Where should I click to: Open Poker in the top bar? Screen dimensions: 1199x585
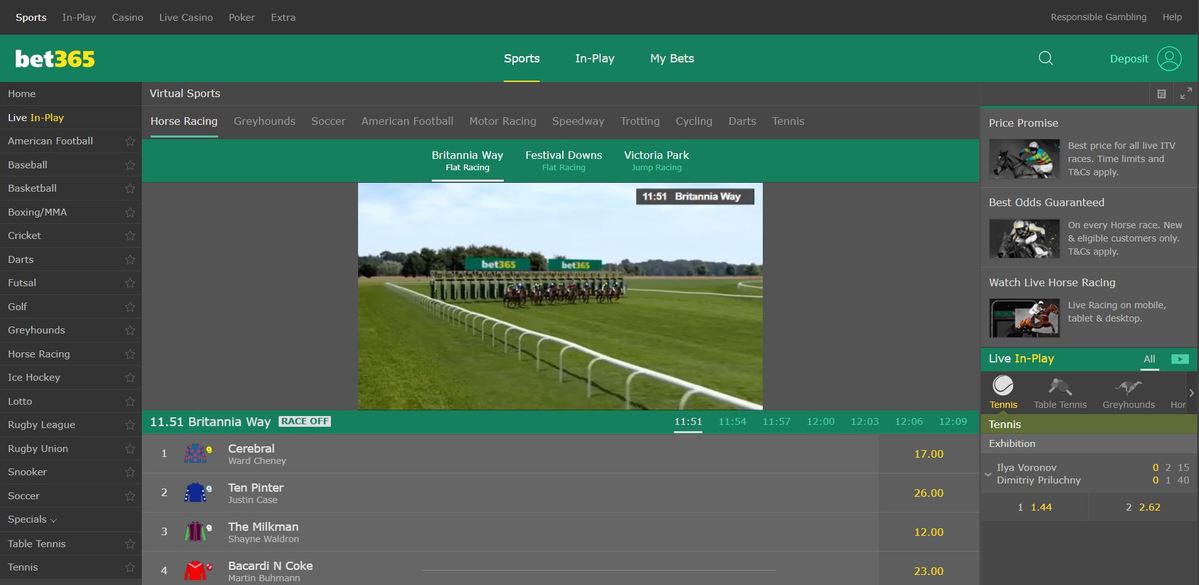pos(242,17)
